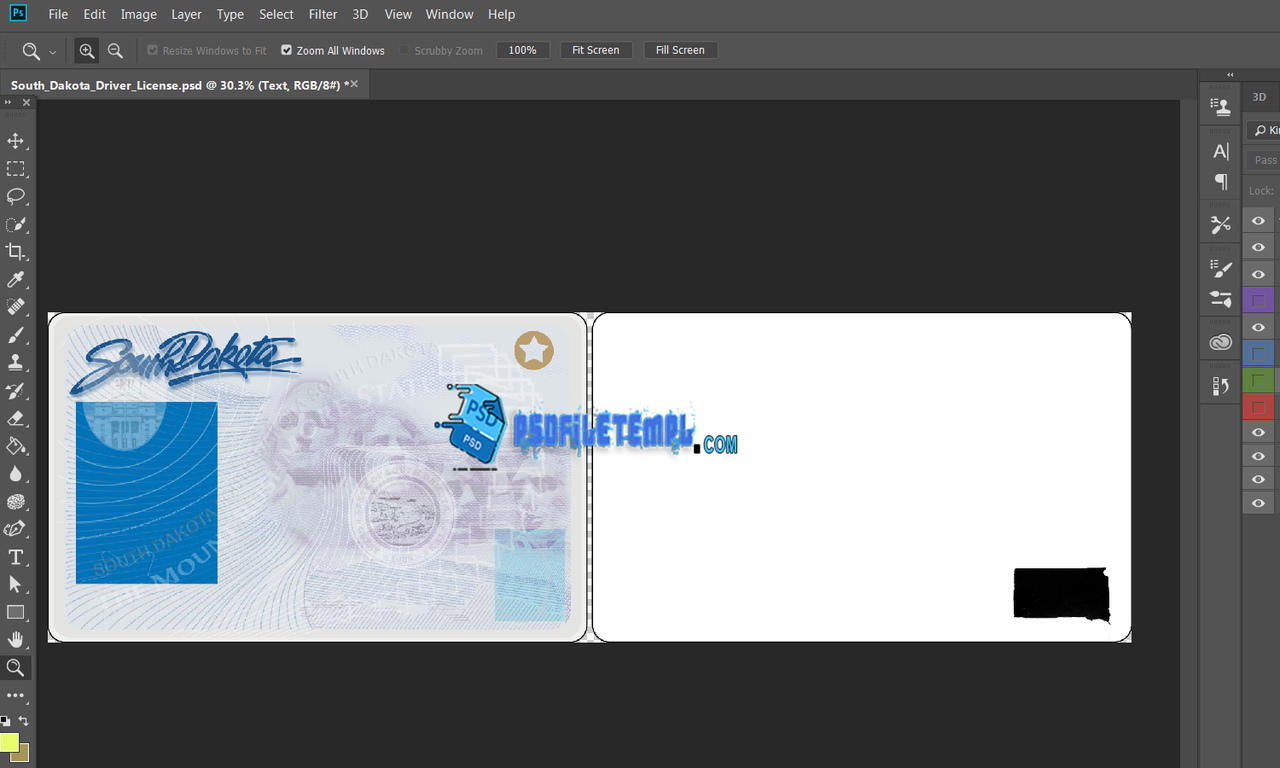
Task: Hide the layer eye directly below red box
Action: (1258, 432)
